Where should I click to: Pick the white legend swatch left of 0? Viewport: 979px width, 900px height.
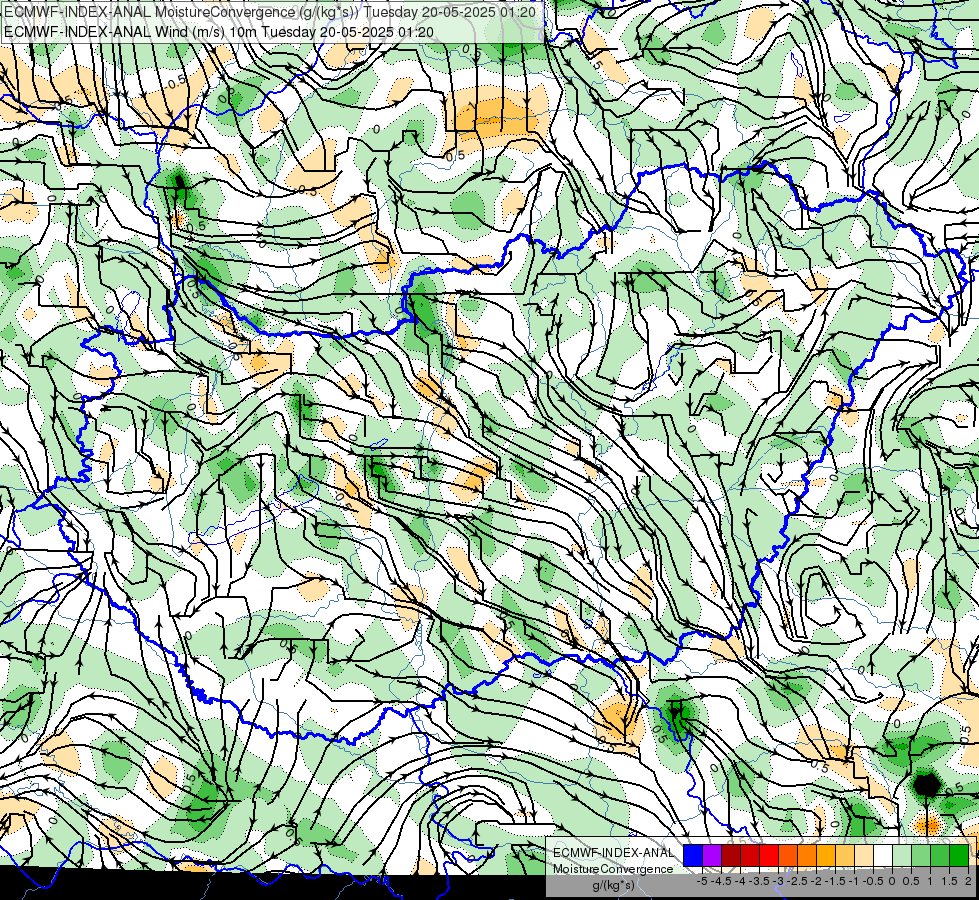(883, 856)
